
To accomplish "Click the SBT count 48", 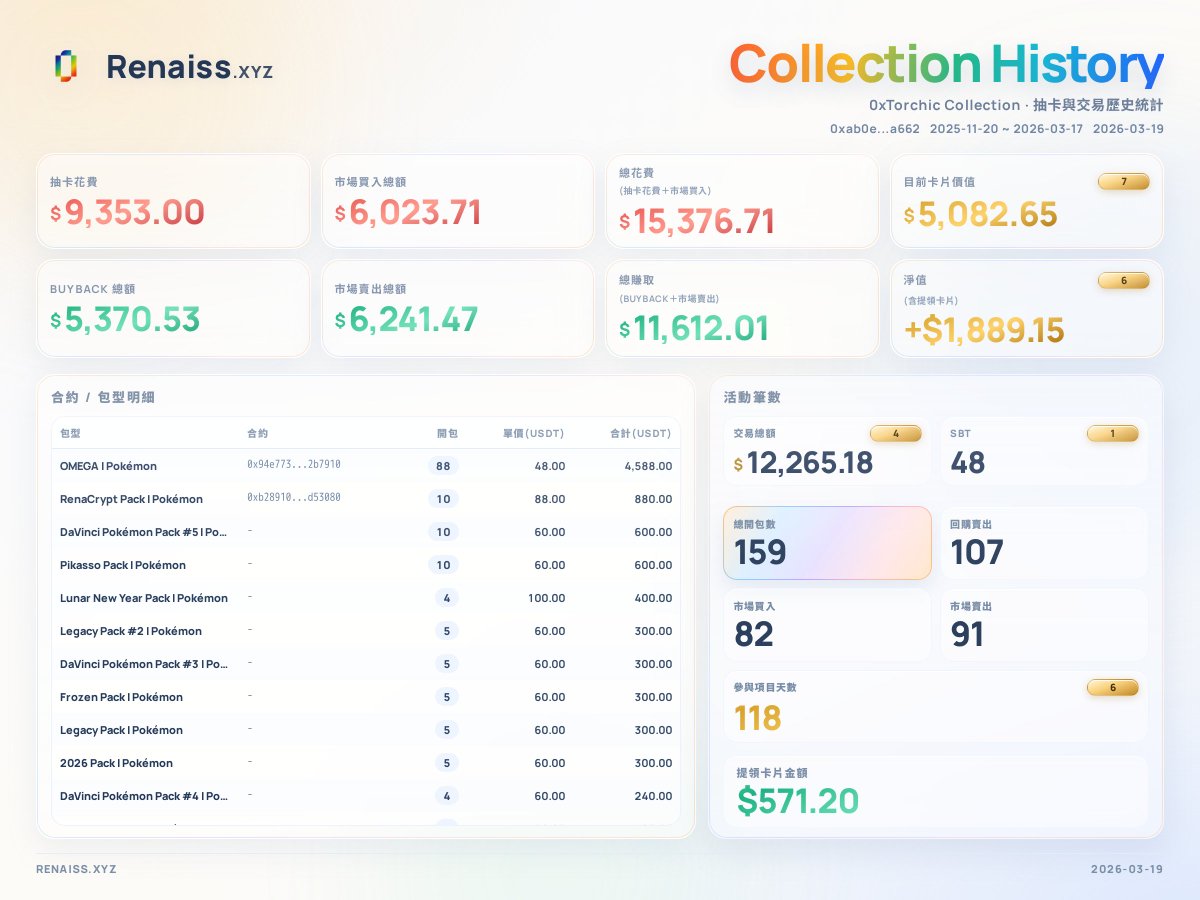I will click(968, 463).
